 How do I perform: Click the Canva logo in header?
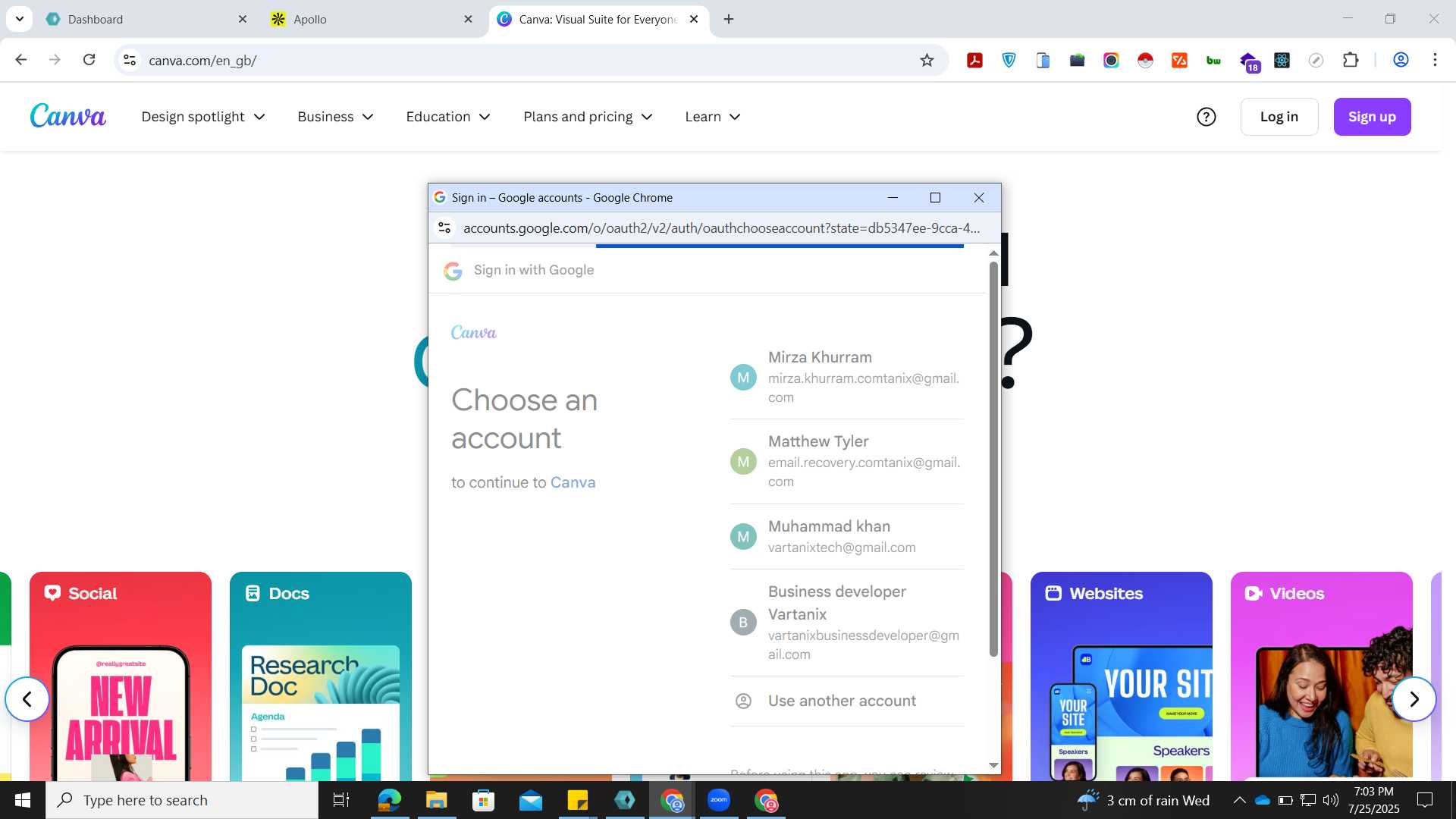tap(67, 116)
